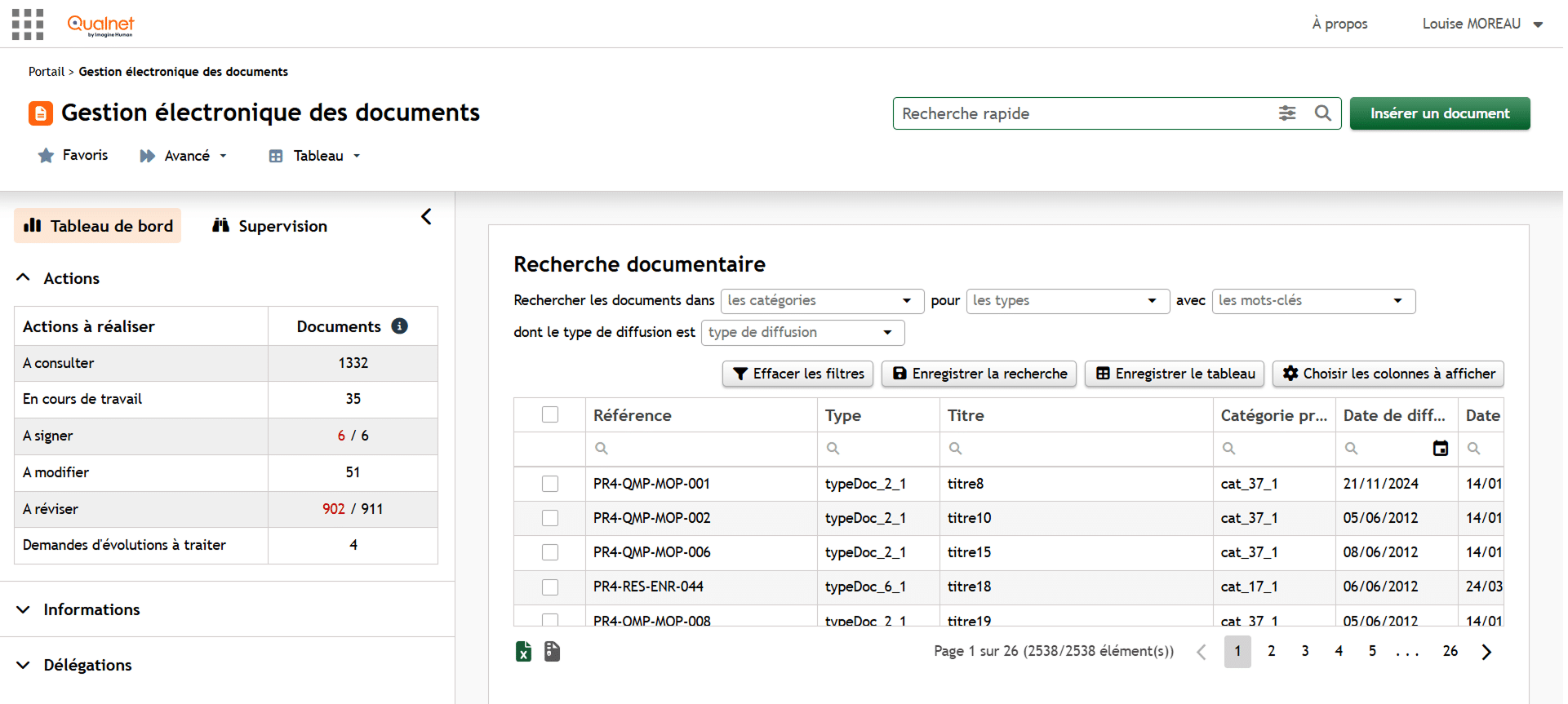Open the 'les catégories' dropdown
The image size is (1568, 704).
click(822, 301)
